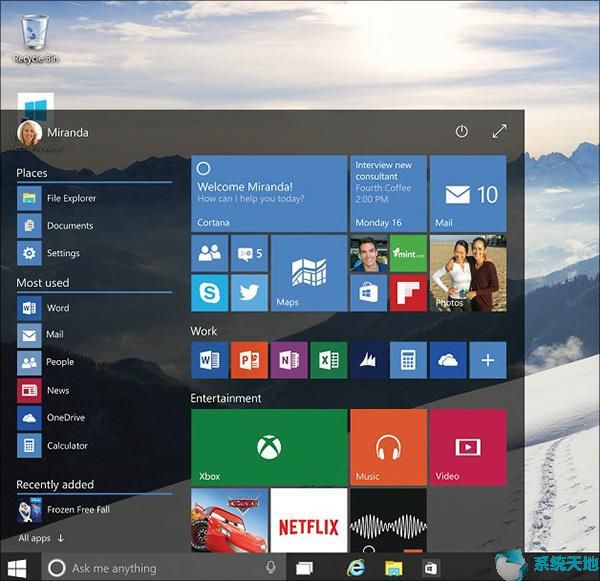Open the dark blue mountain-chart tile in Work

click(x=368, y=360)
